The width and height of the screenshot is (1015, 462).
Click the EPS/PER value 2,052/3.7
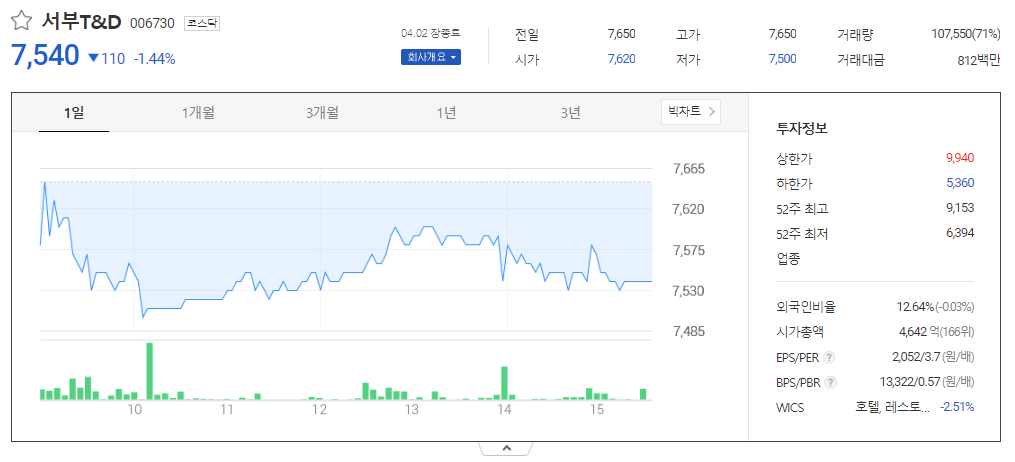(917, 357)
